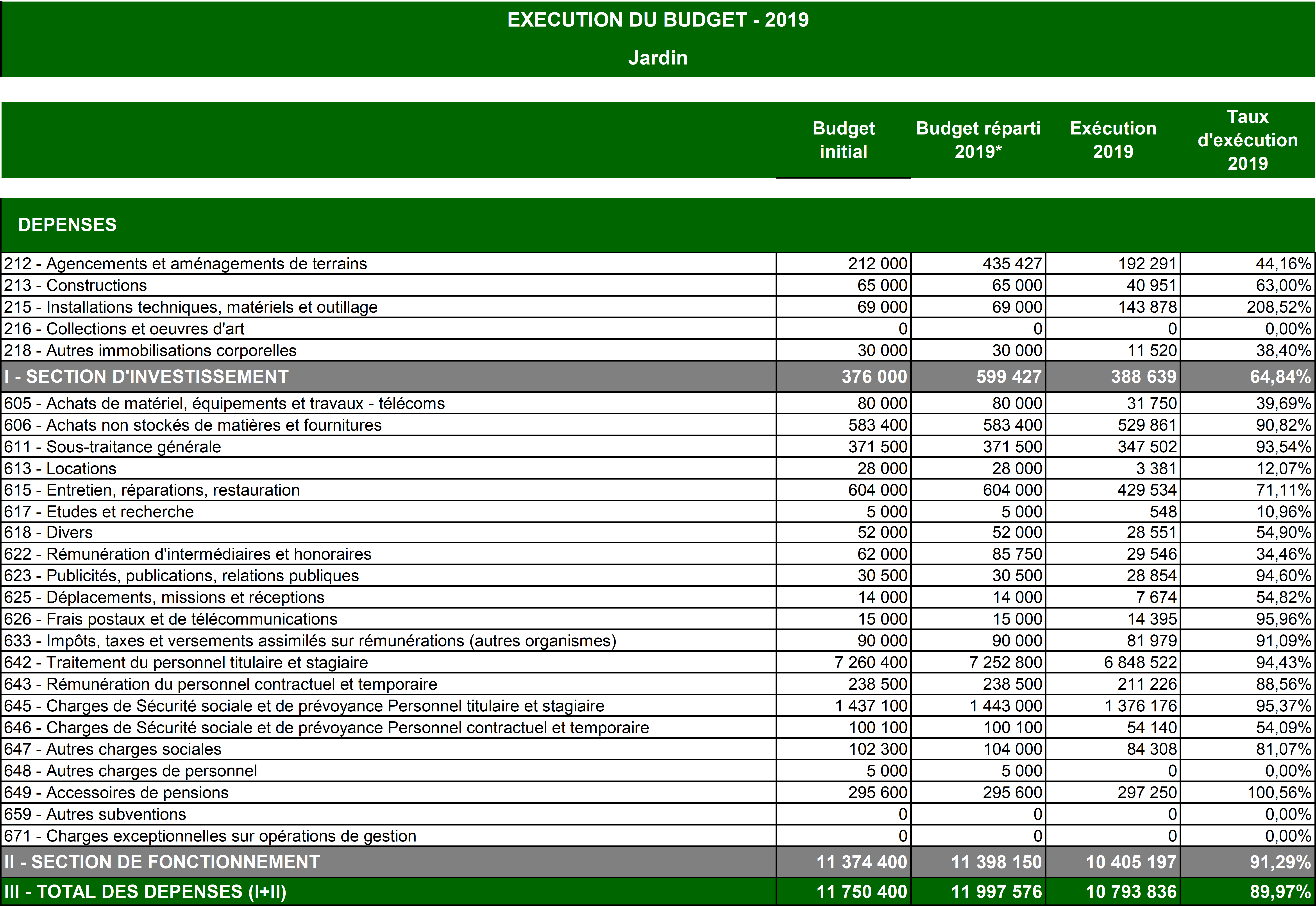Select 642 - Traitement du personnel titulaire label
The height and width of the screenshot is (906, 1316).
[186, 662]
